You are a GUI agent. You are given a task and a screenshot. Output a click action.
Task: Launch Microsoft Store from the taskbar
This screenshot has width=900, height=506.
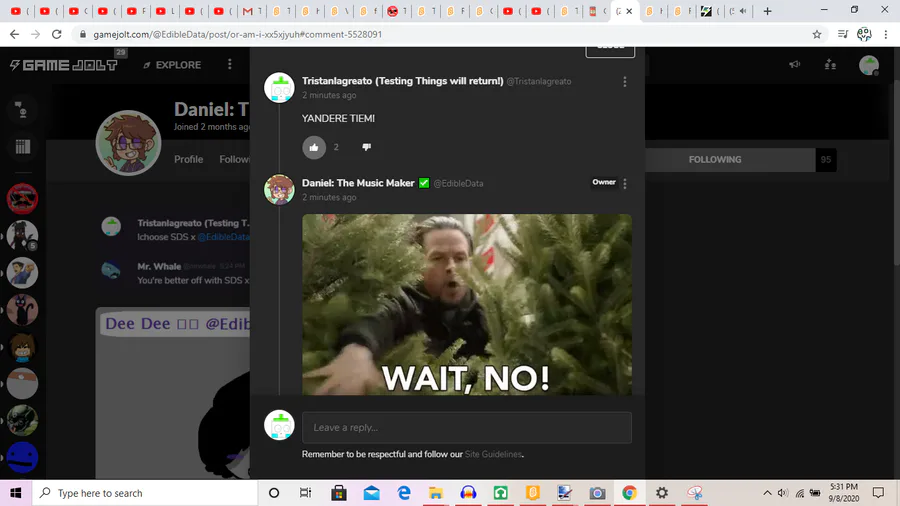point(339,493)
